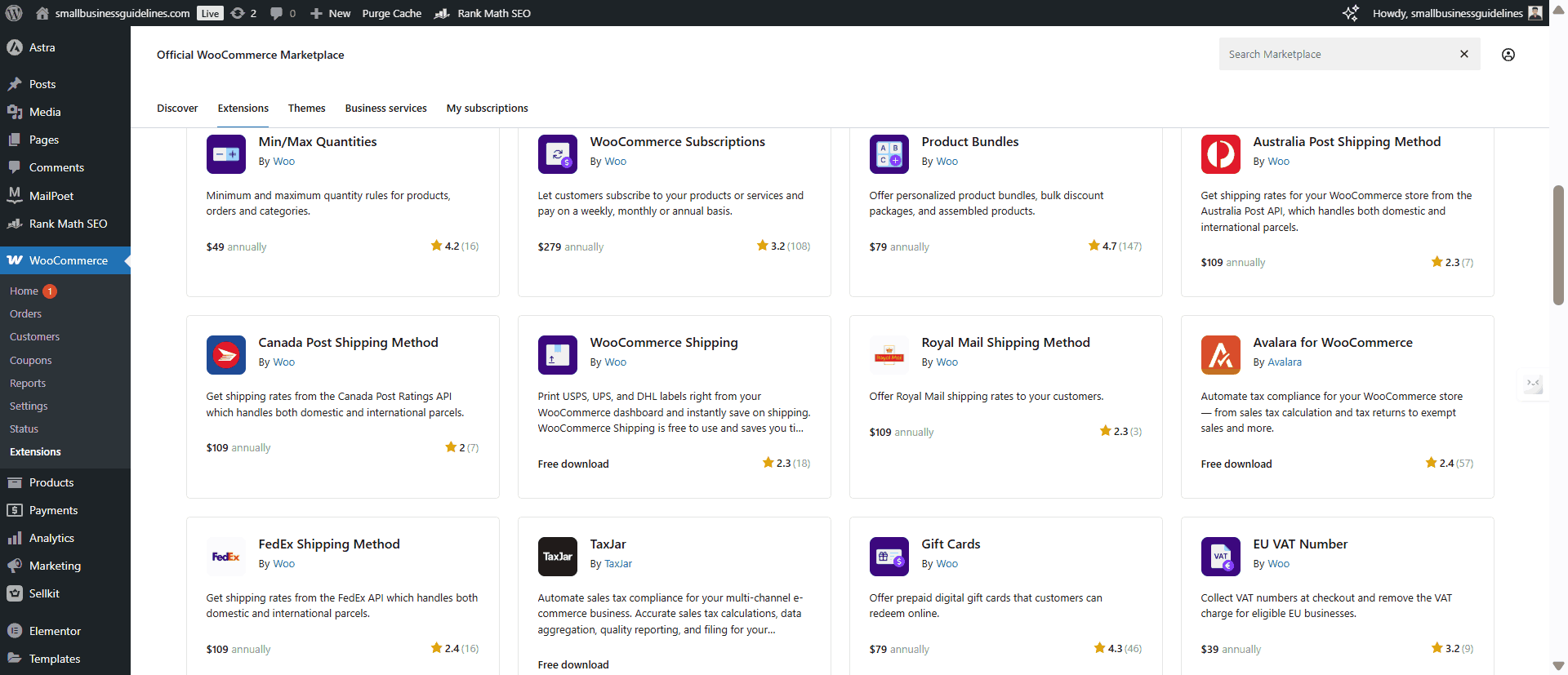This screenshot has height=675, width=1568.
Task: Select the Canada Post logo icon
Action: [x=226, y=355]
